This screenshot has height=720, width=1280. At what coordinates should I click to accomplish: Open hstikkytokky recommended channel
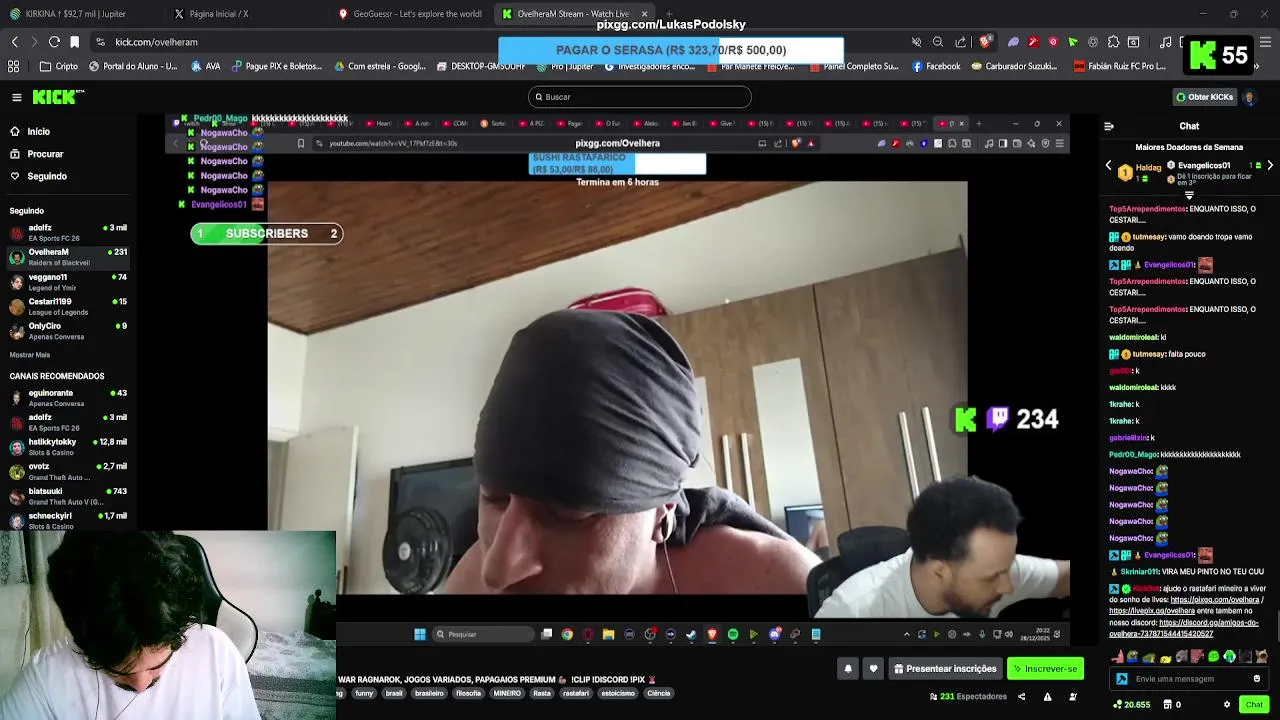click(x=68, y=447)
